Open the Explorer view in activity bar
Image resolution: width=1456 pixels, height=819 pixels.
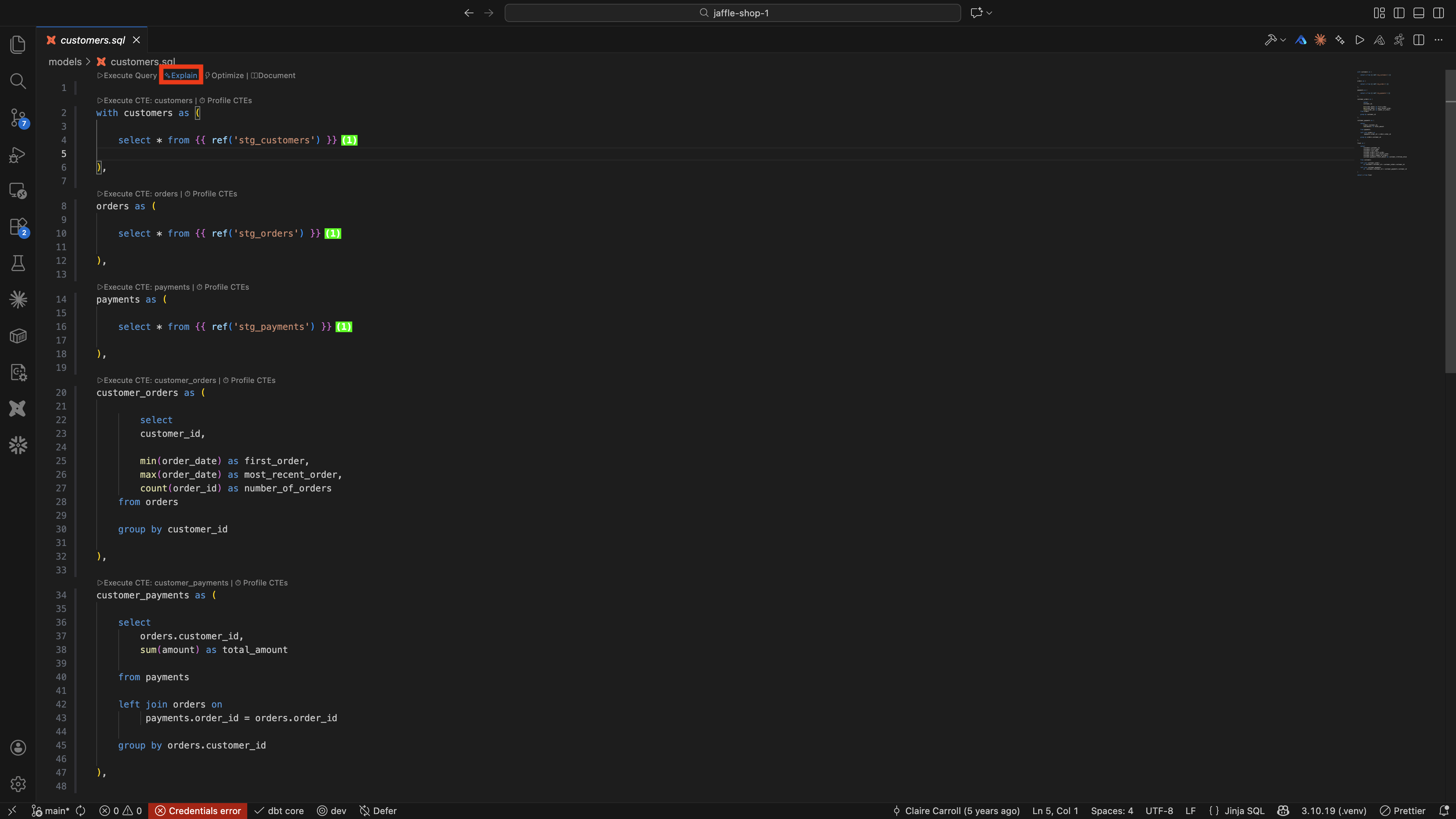pyautogui.click(x=18, y=45)
